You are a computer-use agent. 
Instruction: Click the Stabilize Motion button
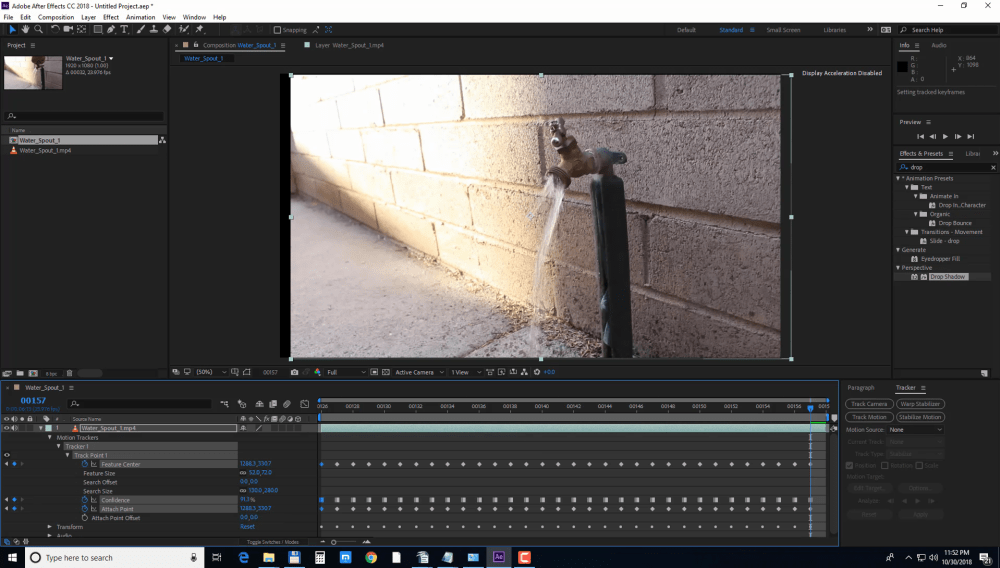(920, 417)
